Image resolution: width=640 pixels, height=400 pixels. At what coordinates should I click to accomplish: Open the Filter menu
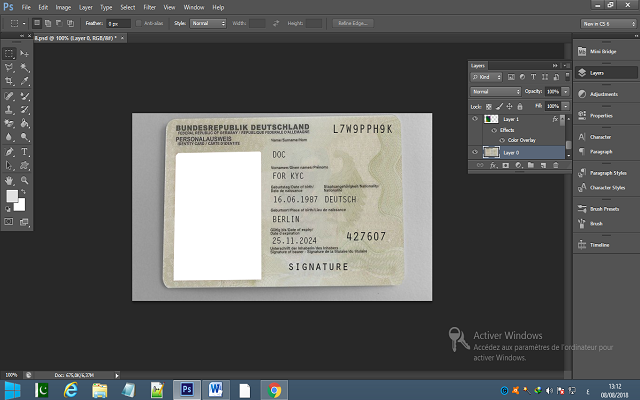(149, 7)
